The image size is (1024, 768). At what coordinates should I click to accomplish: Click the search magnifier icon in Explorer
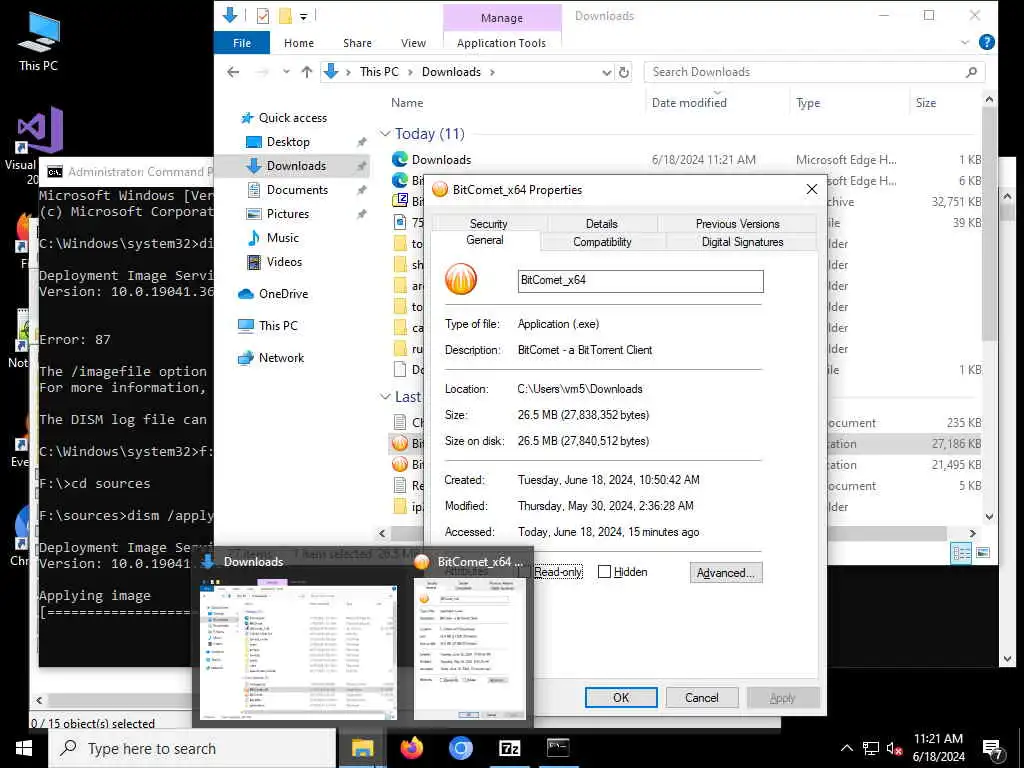(x=971, y=72)
